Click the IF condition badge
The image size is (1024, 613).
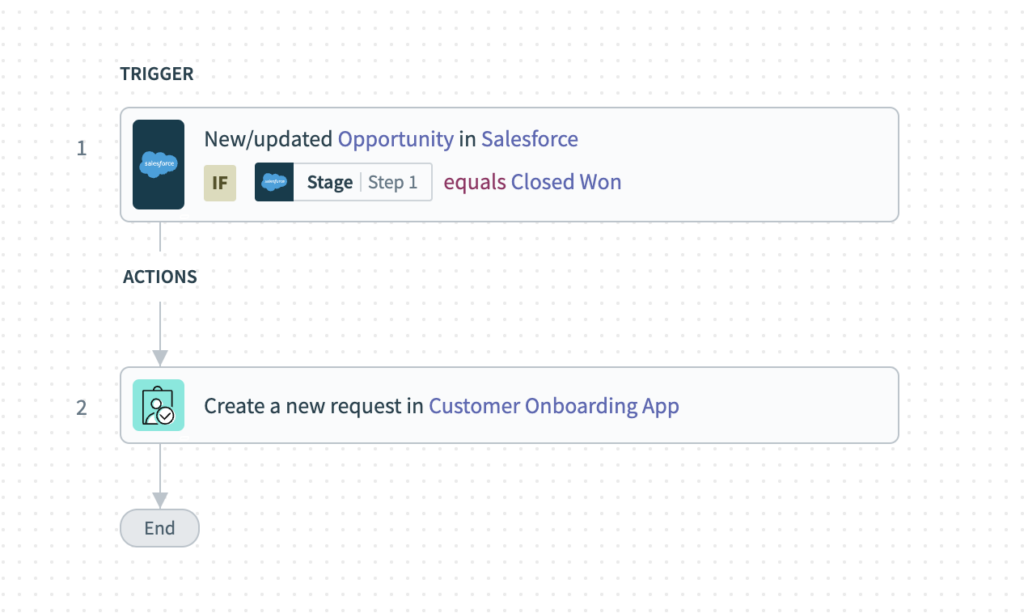(x=220, y=182)
